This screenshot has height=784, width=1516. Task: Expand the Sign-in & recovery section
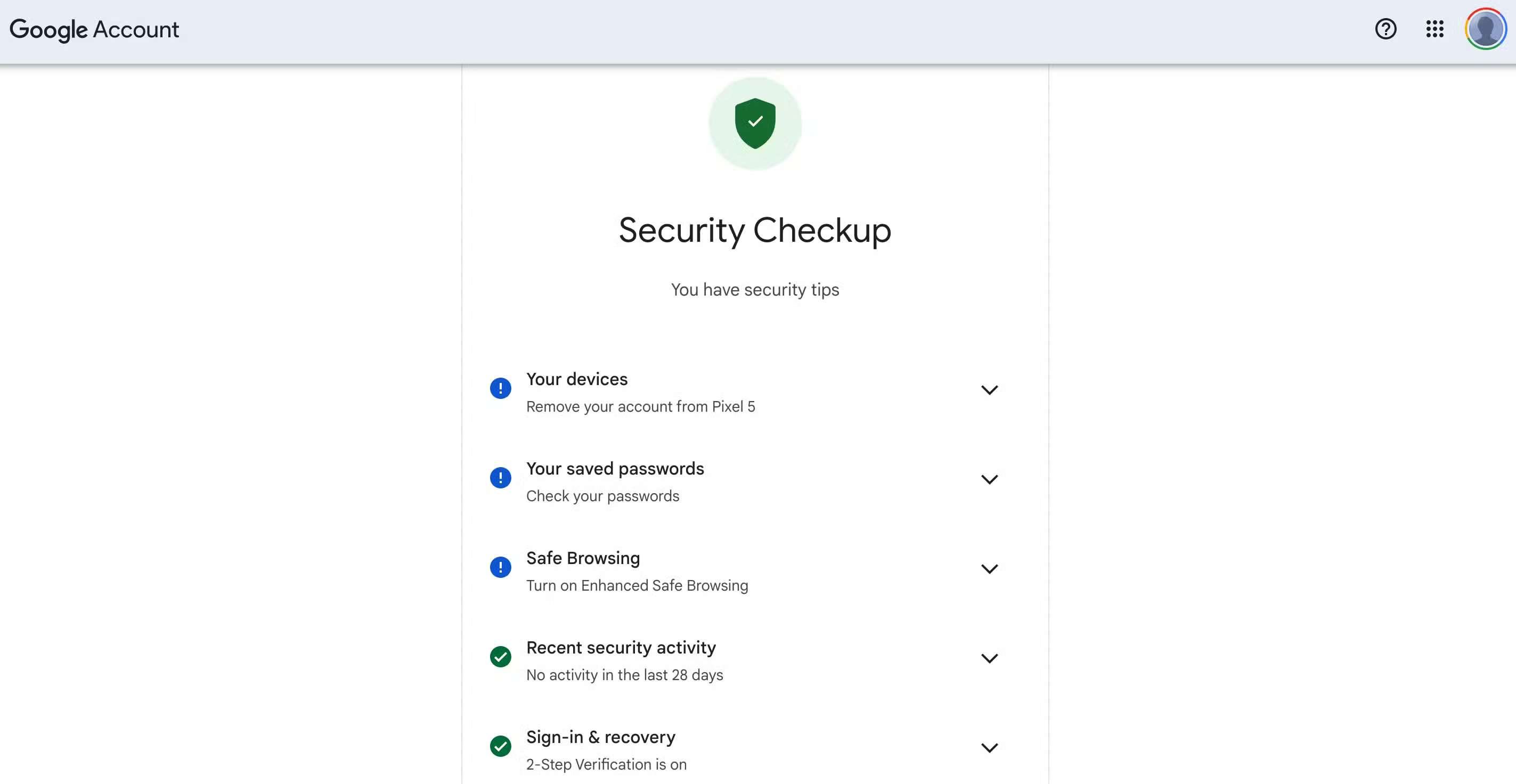click(x=989, y=747)
